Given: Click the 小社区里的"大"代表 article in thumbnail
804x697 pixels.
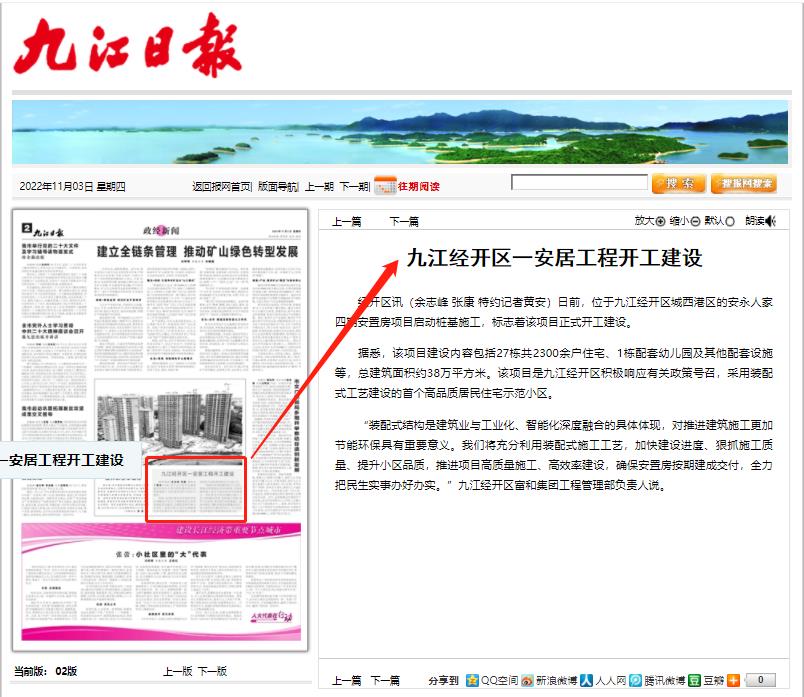Looking at the screenshot, I should point(161,554).
